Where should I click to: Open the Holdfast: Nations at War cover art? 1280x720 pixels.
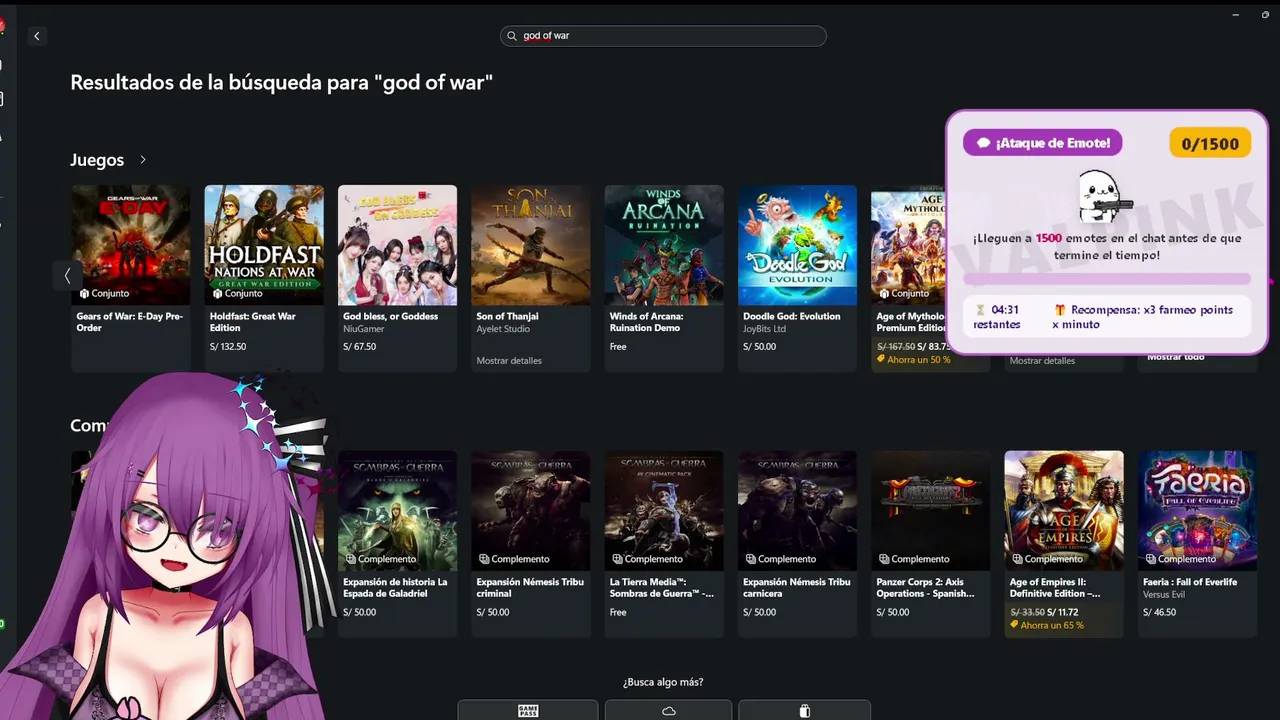click(264, 245)
